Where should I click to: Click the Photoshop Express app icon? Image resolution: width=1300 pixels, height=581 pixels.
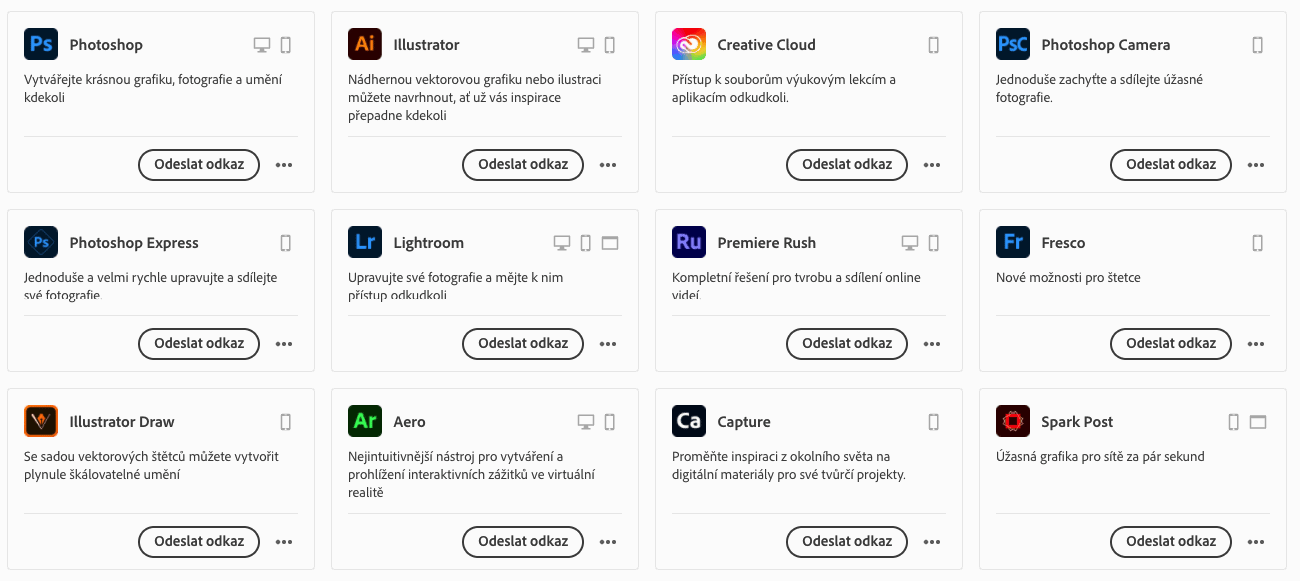click(41, 243)
